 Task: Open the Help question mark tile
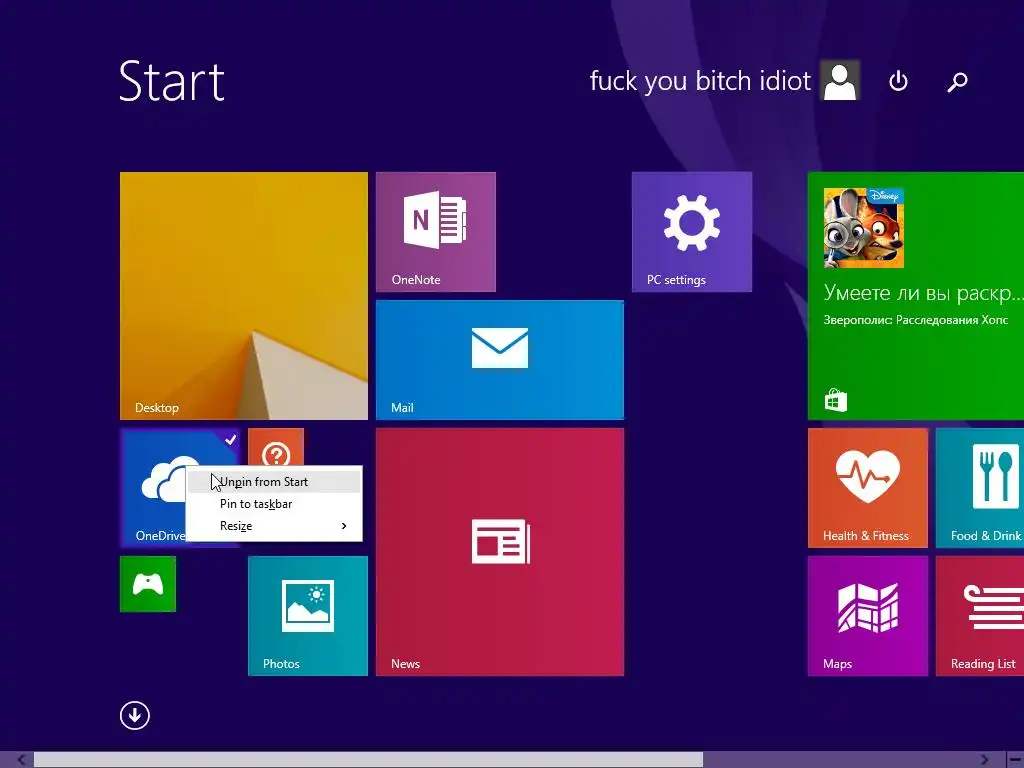coord(276,447)
